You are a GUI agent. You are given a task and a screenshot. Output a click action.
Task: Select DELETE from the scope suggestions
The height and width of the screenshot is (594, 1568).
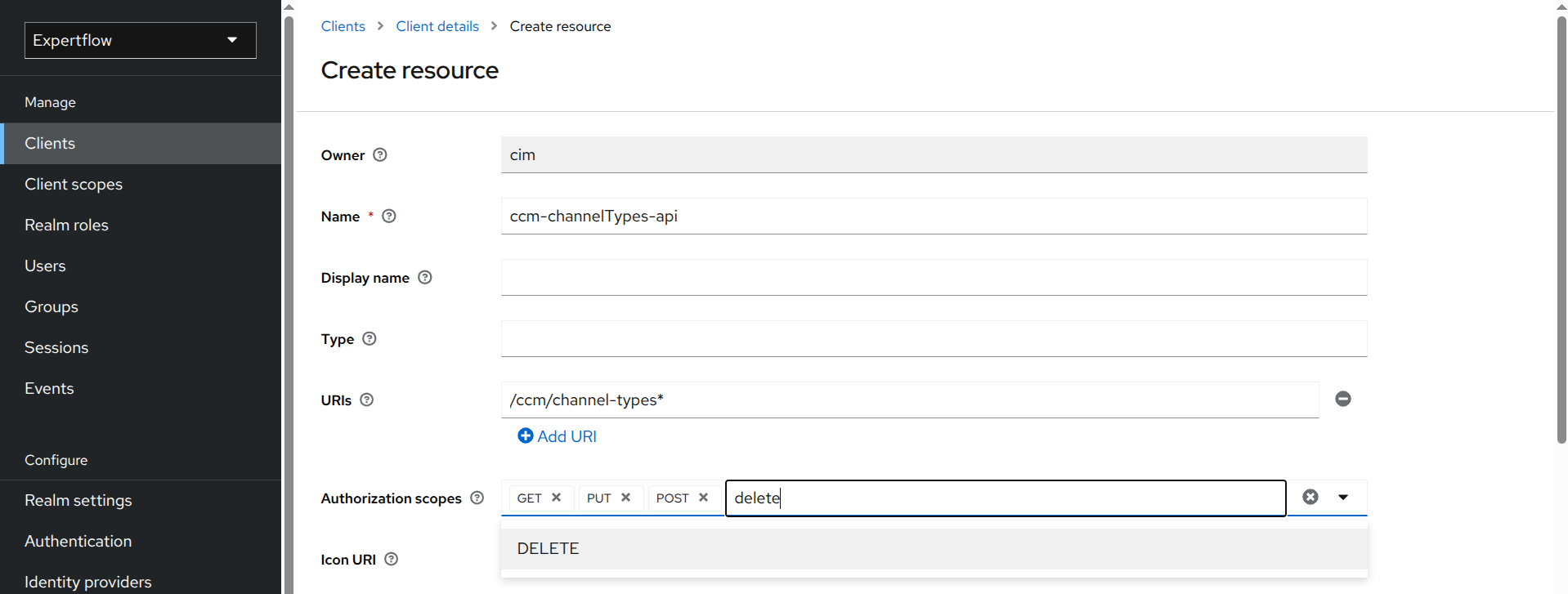[x=549, y=549]
